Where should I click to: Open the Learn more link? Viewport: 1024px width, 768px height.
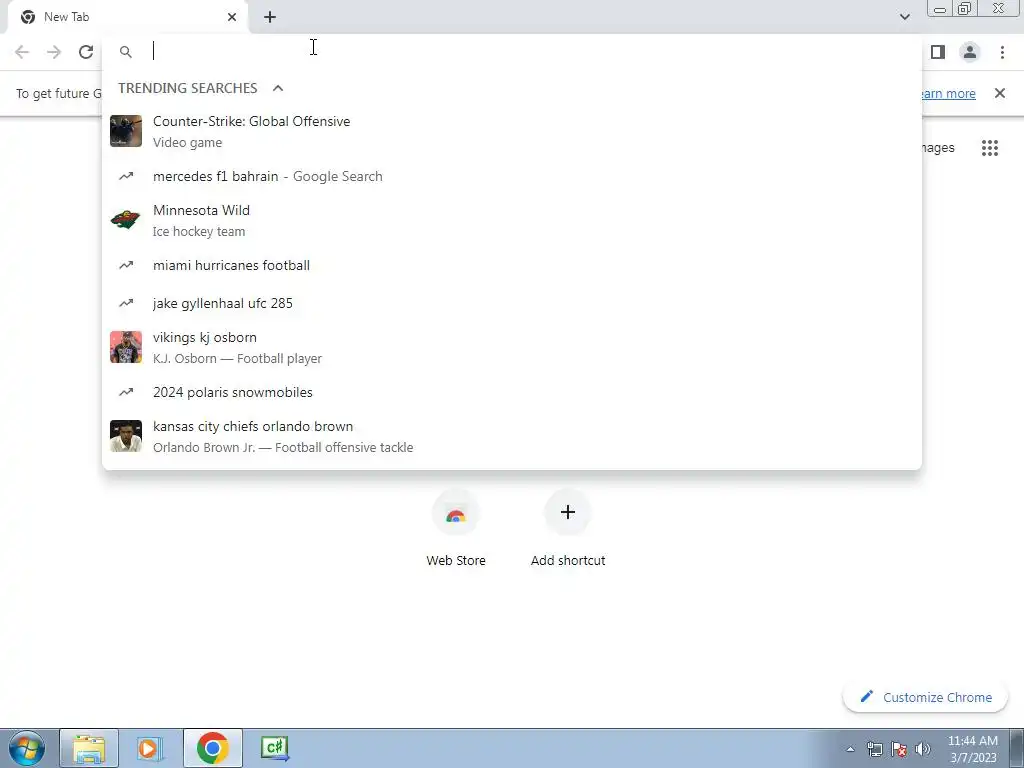coord(949,93)
